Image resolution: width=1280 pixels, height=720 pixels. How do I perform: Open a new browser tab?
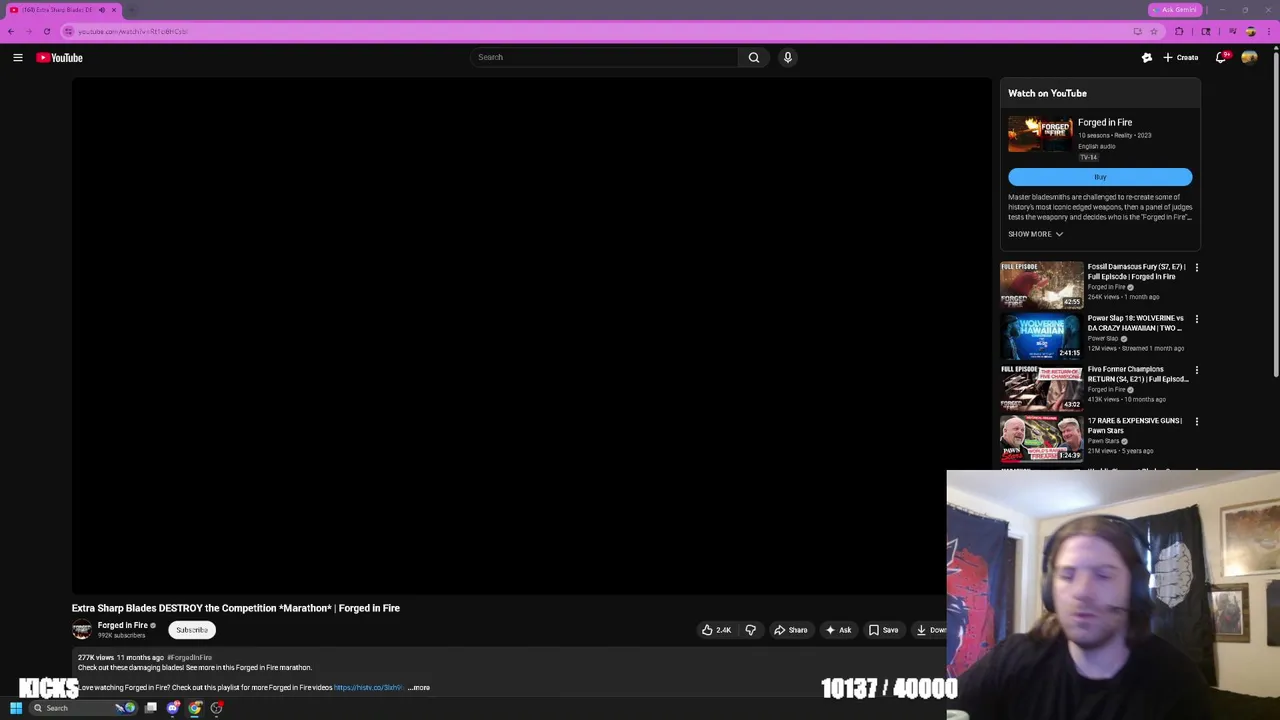click(x=131, y=10)
